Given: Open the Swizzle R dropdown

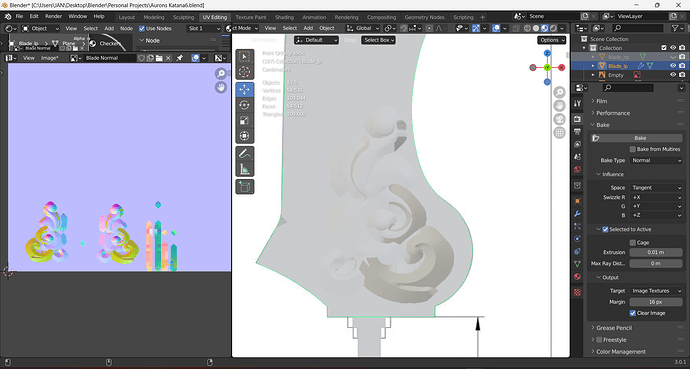Looking at the screenshot, I should [656, 197].
